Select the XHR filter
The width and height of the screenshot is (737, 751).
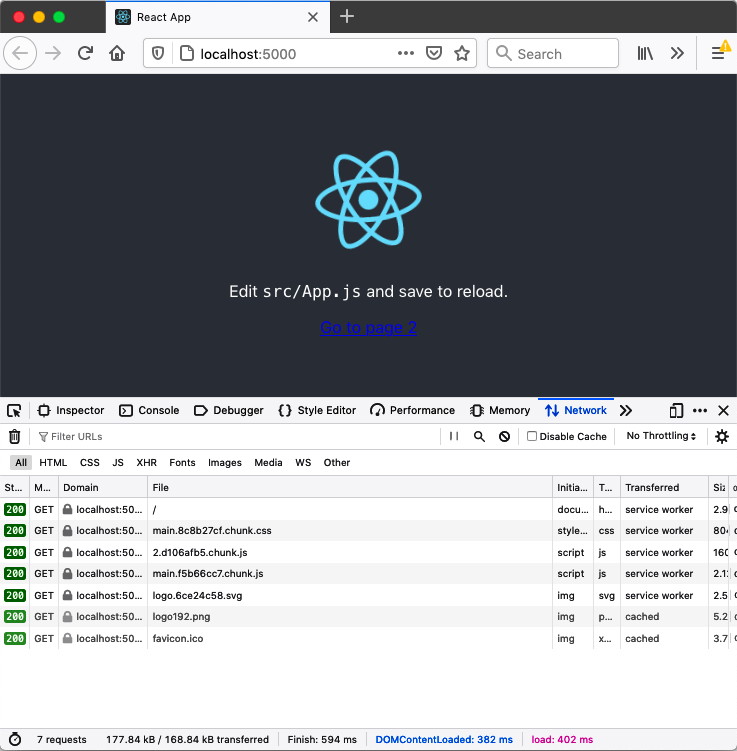146,463
